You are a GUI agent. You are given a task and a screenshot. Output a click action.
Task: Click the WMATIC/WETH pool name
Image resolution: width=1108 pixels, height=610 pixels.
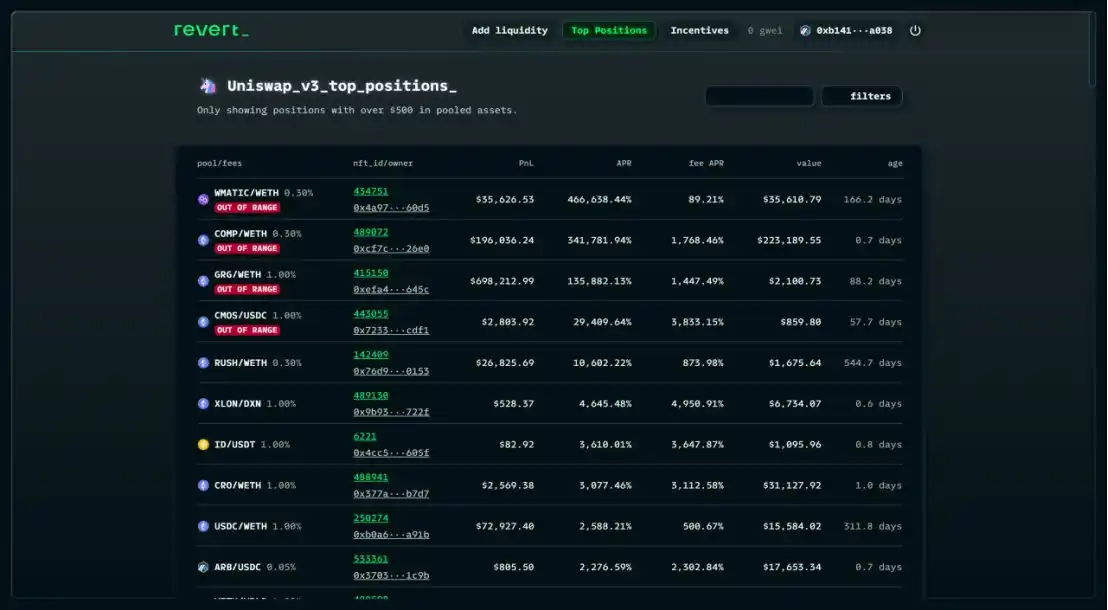click(x=247, y=193)
